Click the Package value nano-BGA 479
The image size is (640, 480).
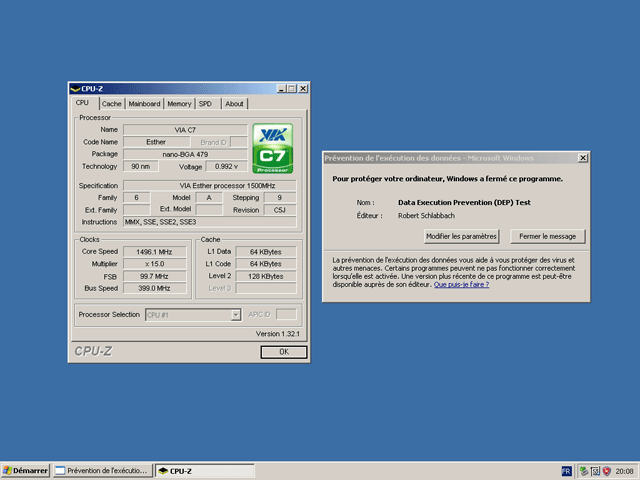click(x=185, y=154)
